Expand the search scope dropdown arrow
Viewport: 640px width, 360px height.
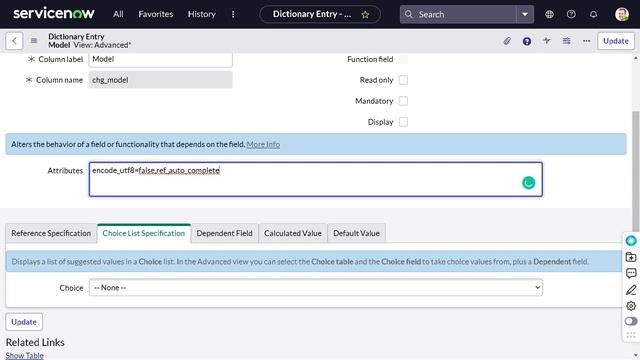[x=525, y=14]
